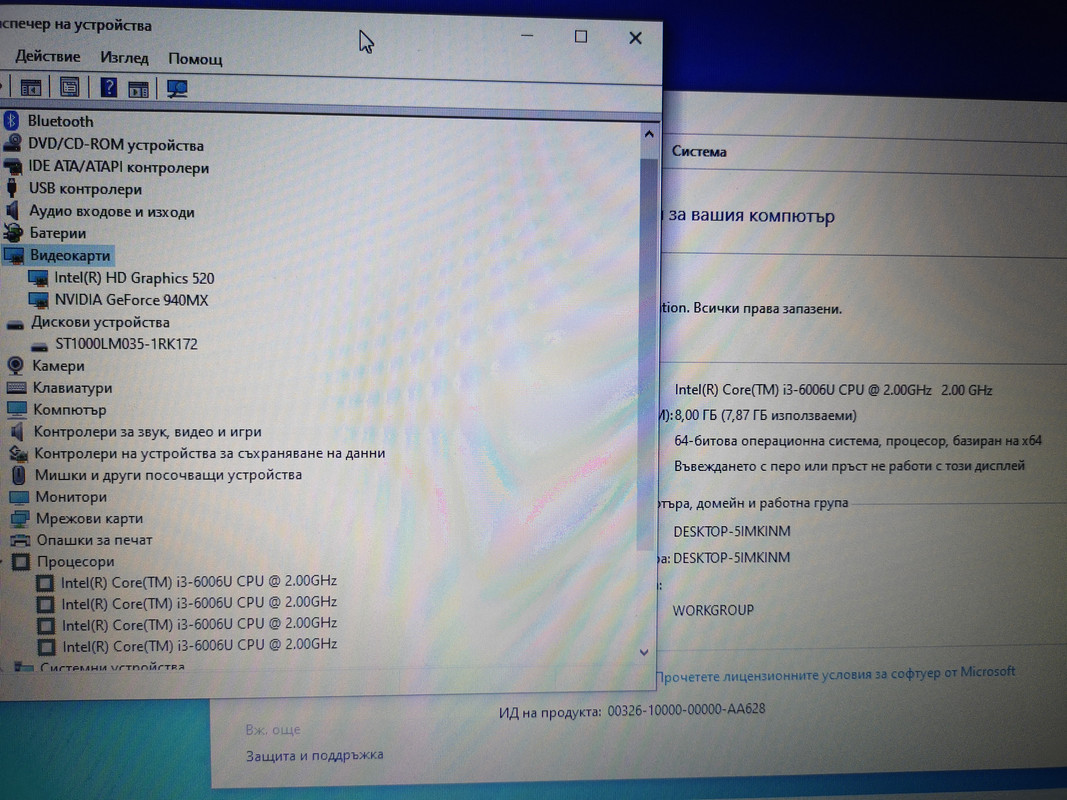Viewport: 1067px width, 800px height.
Task: Select the first i3-6006U processor entry
Action: pyautogui.click(x=199, y=582)
